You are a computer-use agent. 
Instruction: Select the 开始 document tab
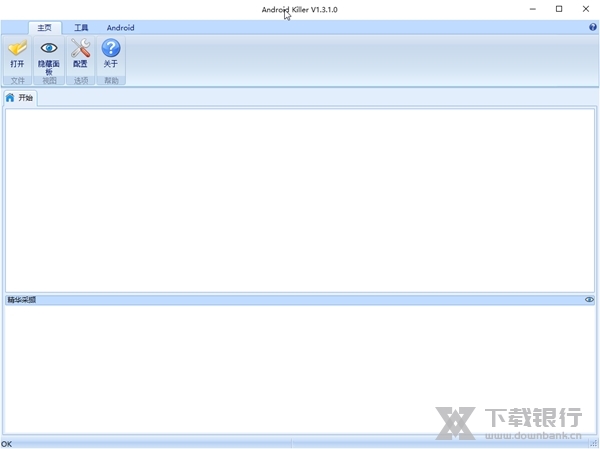click(x=20, y=98)
